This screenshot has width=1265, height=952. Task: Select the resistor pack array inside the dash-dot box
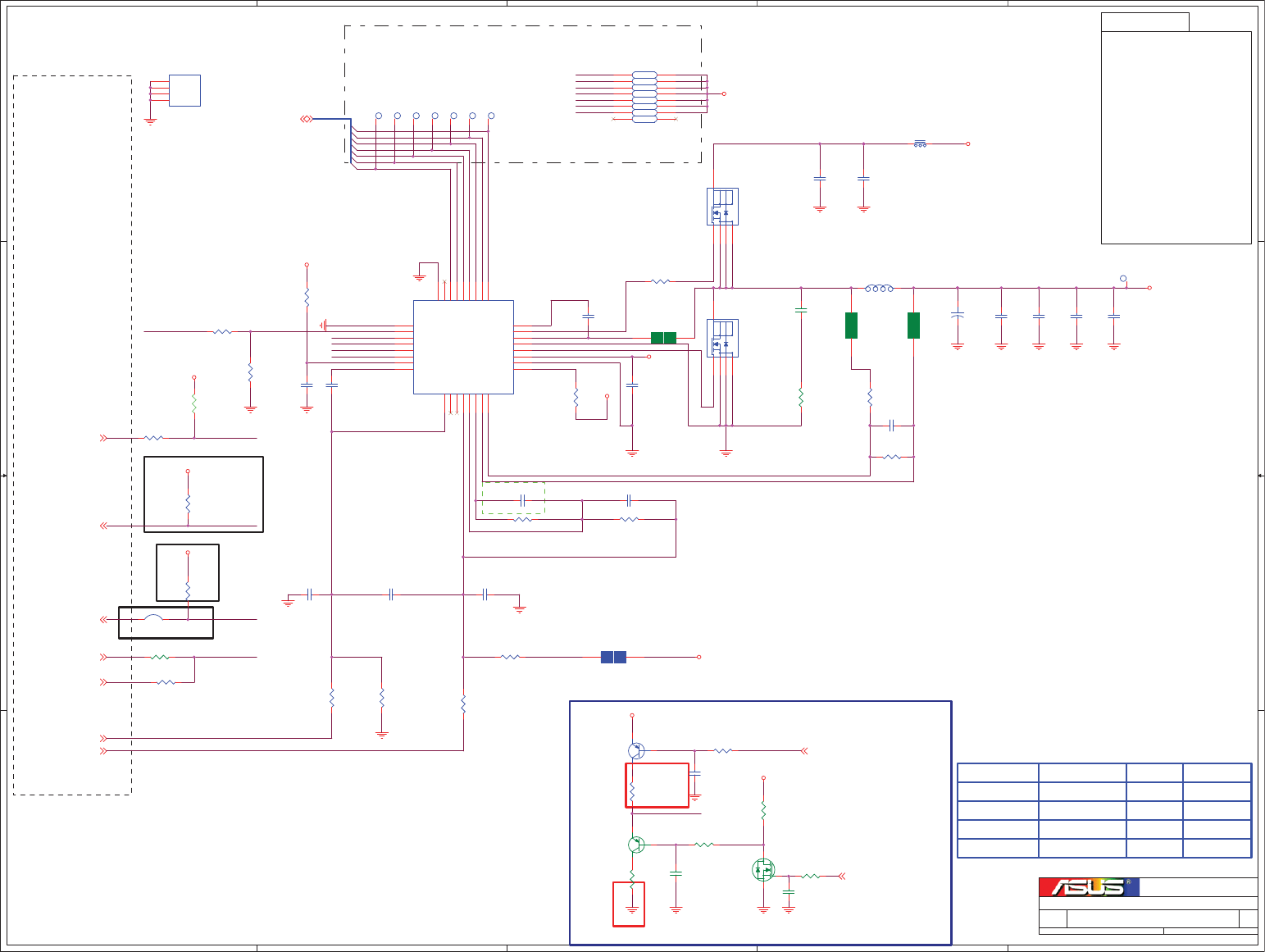[644, 97]
